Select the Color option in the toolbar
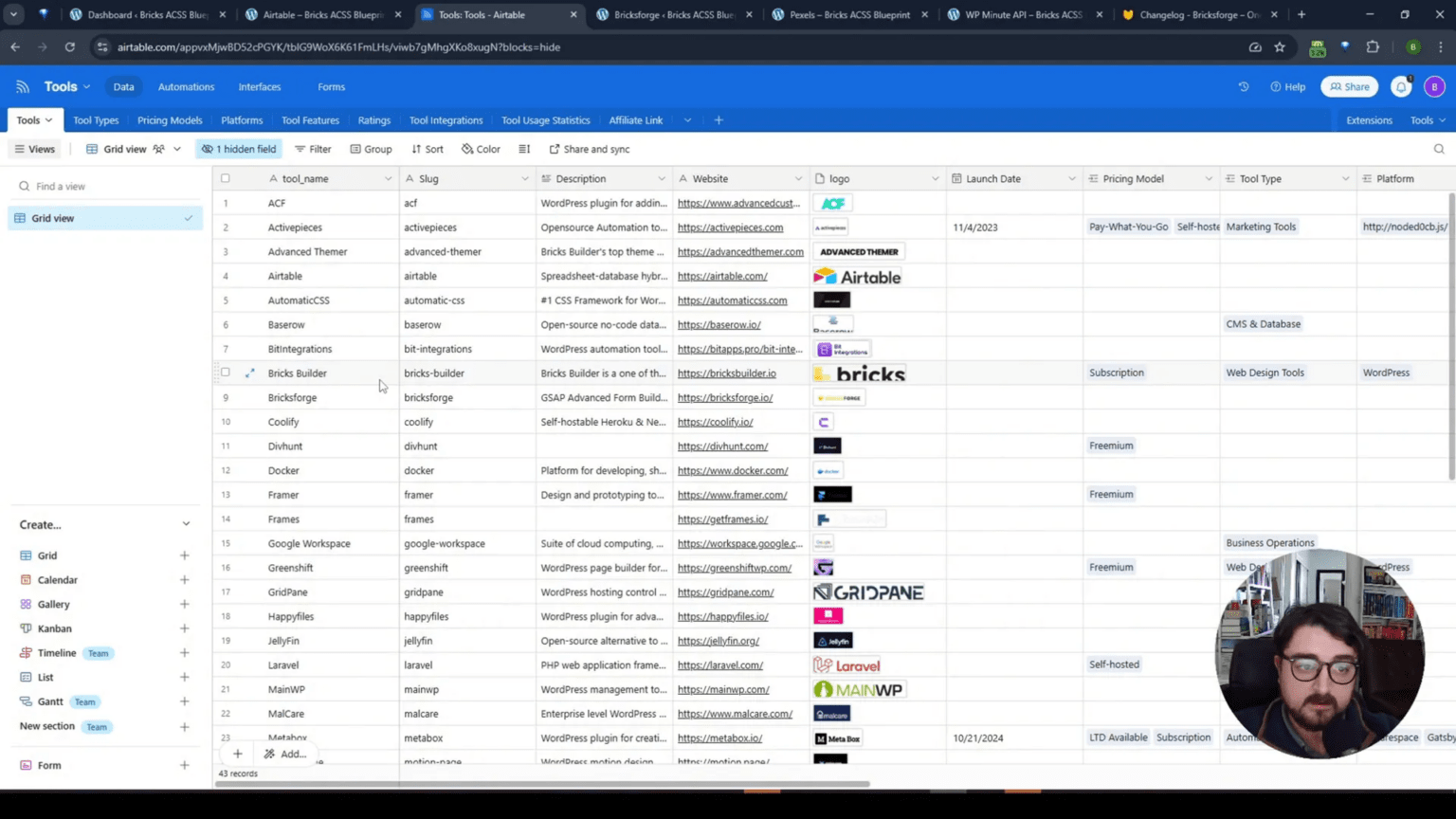 point(481,149)
